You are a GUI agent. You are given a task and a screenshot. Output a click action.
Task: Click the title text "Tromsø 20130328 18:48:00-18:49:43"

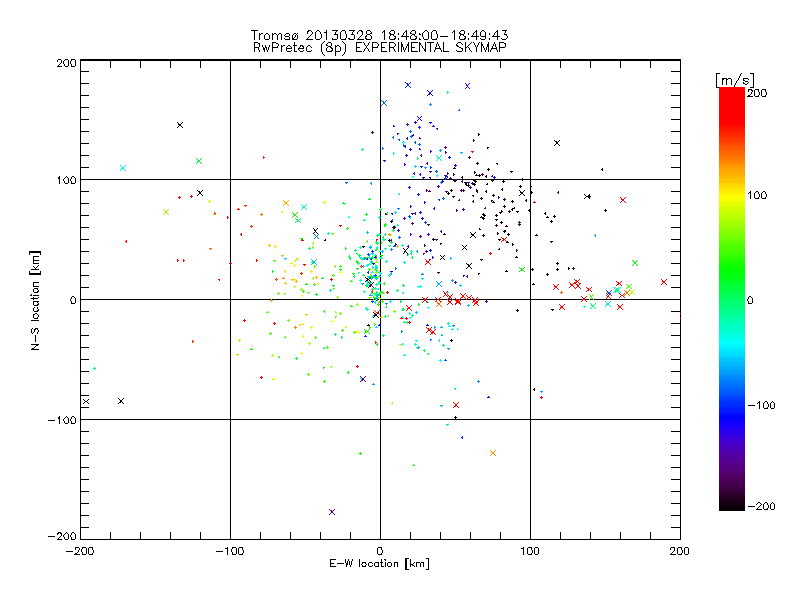[379, 35]
